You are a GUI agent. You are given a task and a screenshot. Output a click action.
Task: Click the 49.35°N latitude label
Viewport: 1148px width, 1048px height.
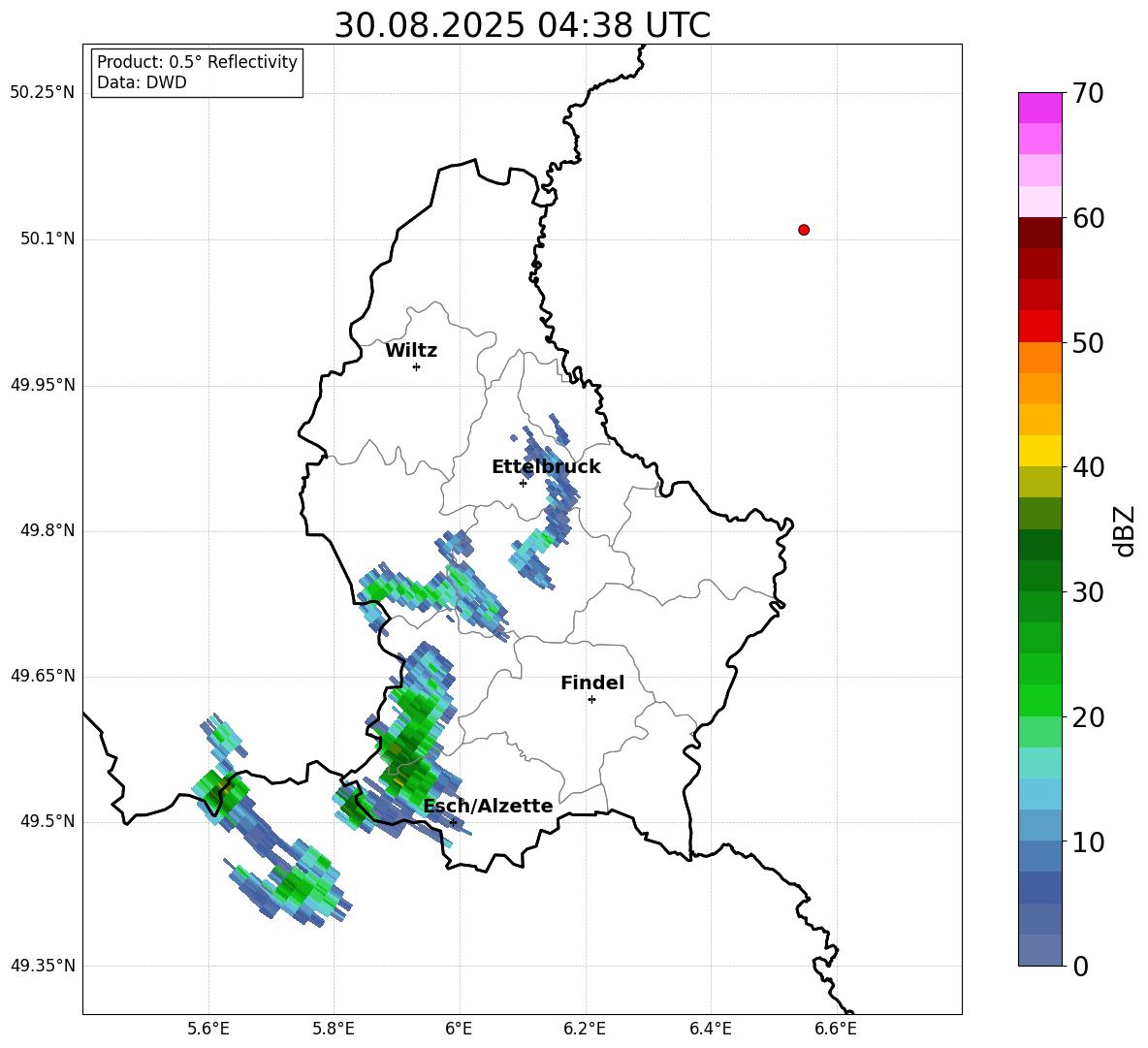(x=43, y=966)
